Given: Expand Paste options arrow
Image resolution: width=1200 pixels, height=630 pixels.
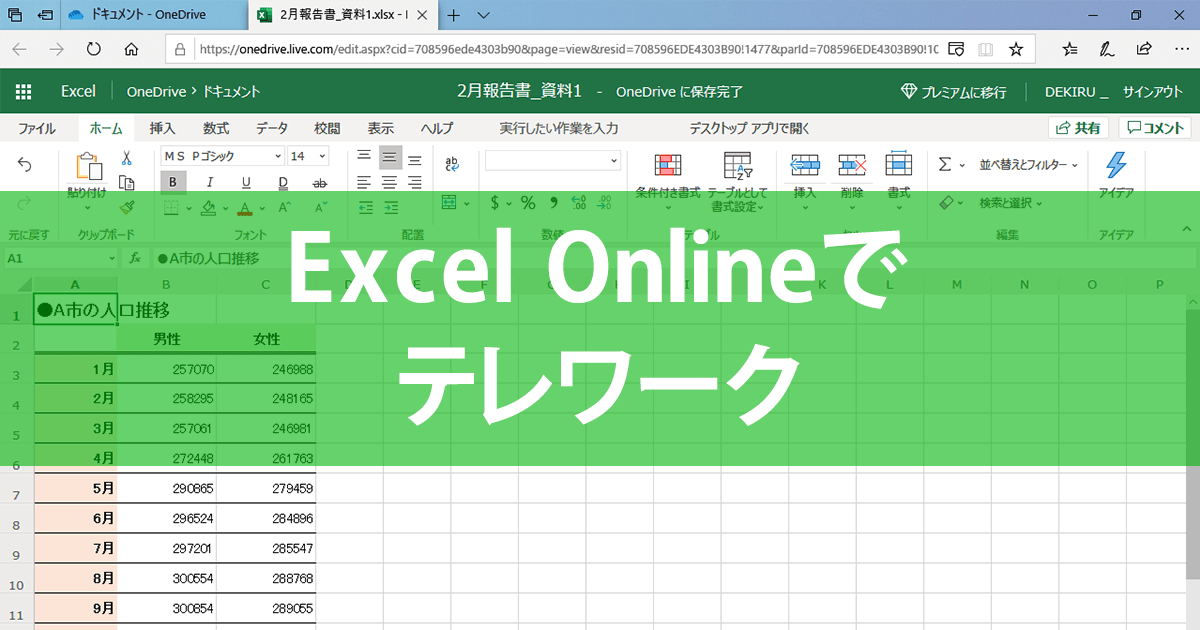Looking at the screenshot, I should [87, 208].
